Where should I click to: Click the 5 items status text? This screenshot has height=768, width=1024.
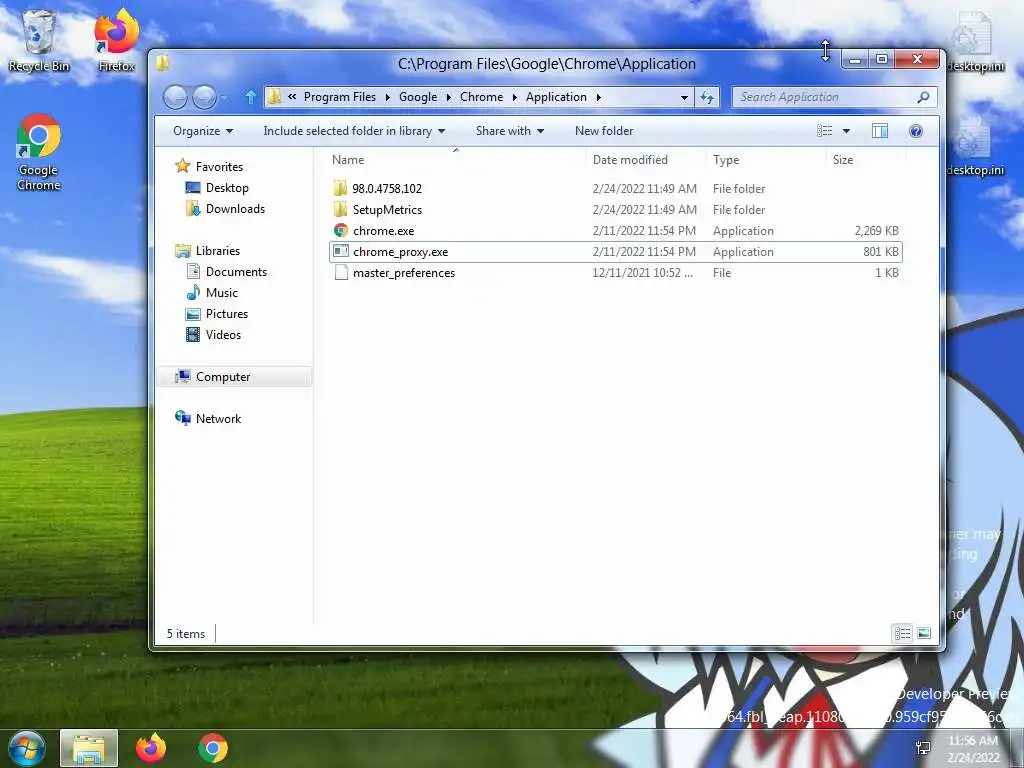tap(185, 633)
